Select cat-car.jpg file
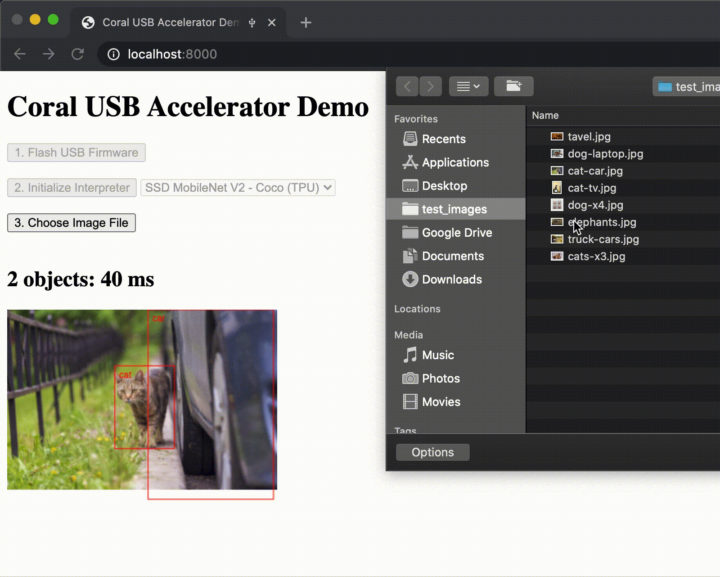The image size is (720, 577). tap(623, 171)
